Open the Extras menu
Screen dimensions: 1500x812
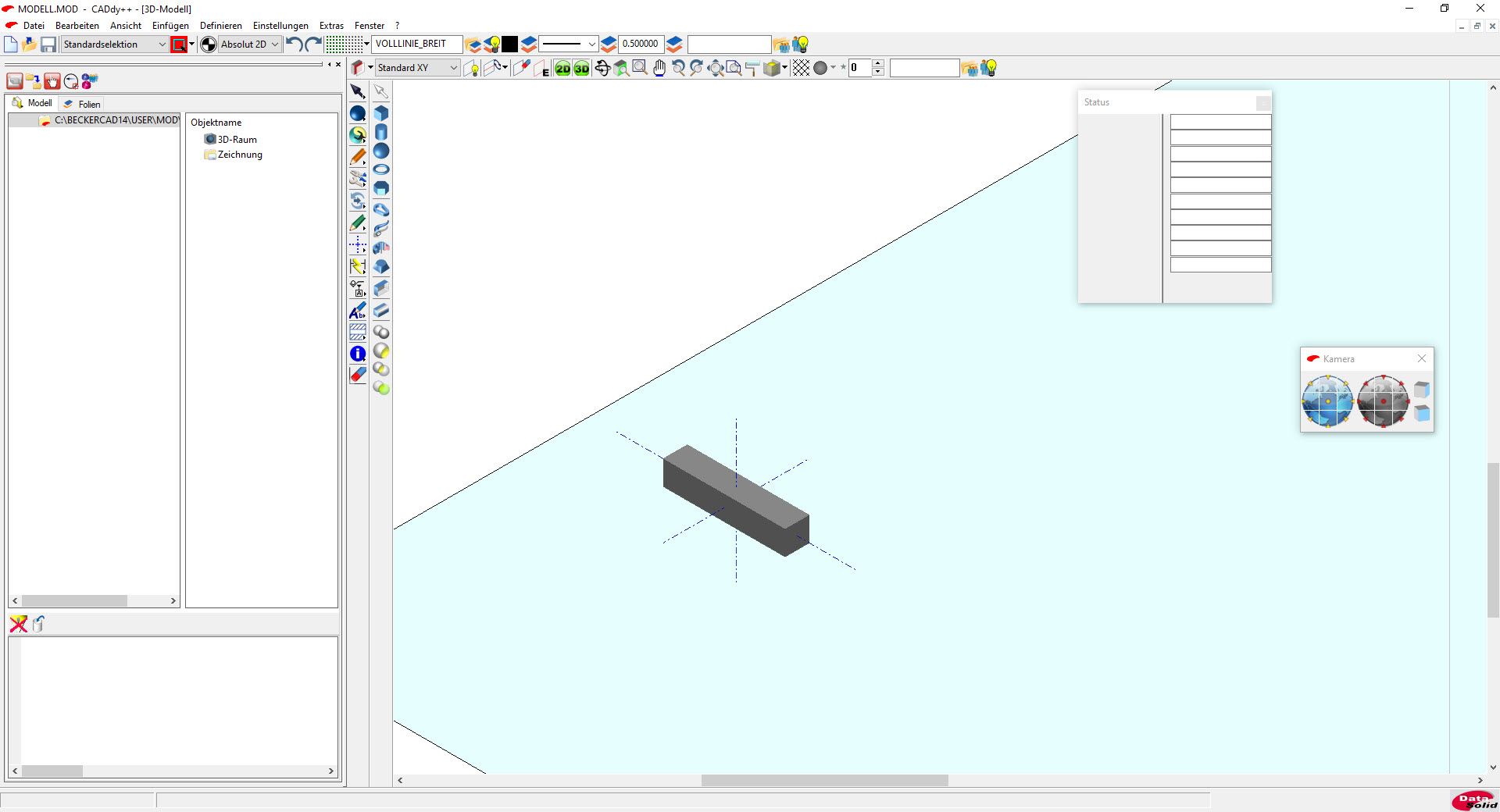click(331, 26)
